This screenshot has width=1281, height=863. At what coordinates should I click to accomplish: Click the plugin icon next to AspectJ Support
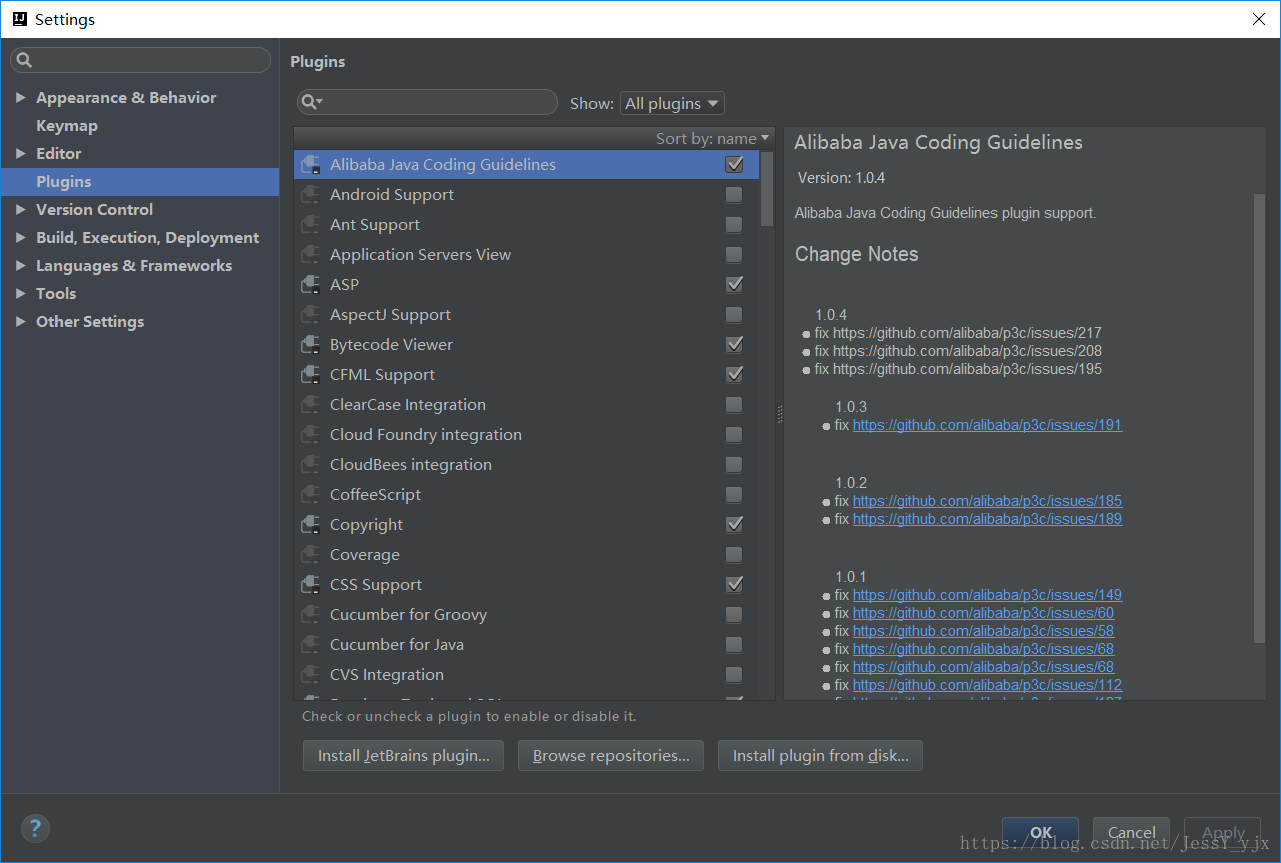[x=311, y=315]
